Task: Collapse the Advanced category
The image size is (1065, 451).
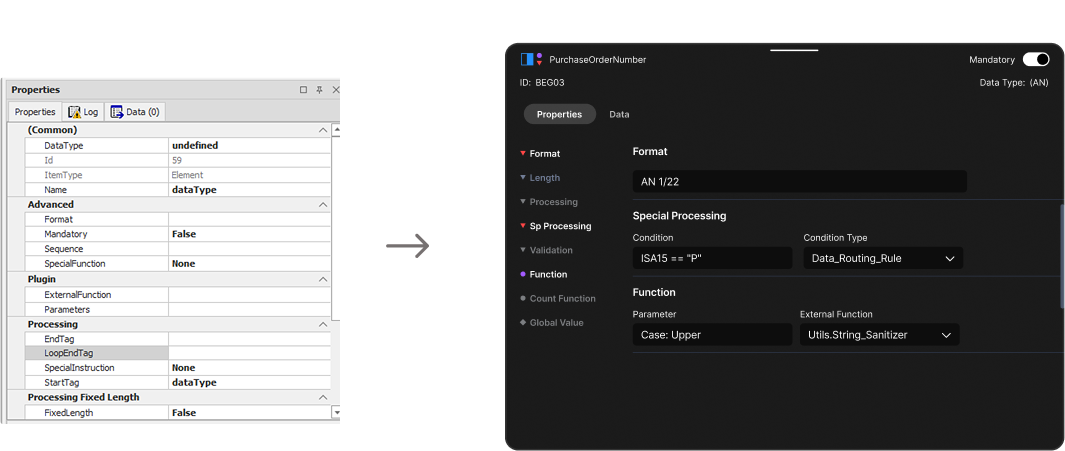Action: click(323, 204)
